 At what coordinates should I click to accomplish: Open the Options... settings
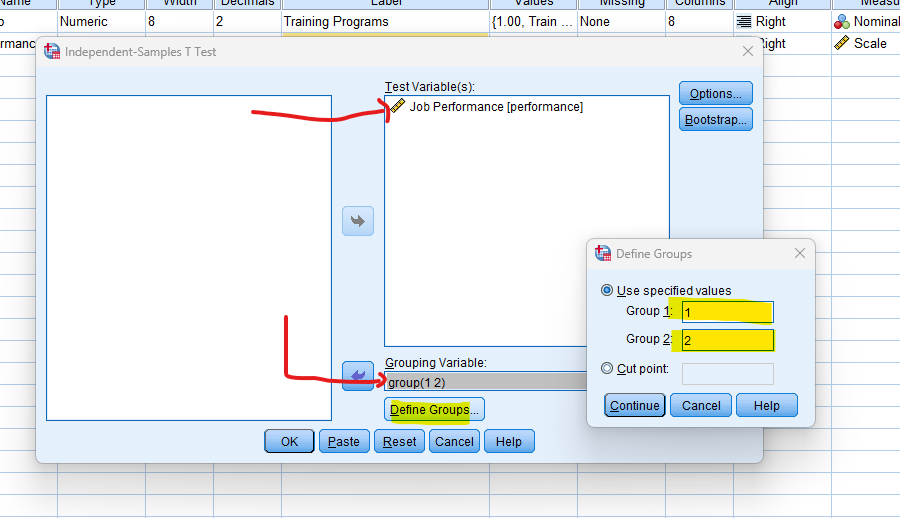715,94
